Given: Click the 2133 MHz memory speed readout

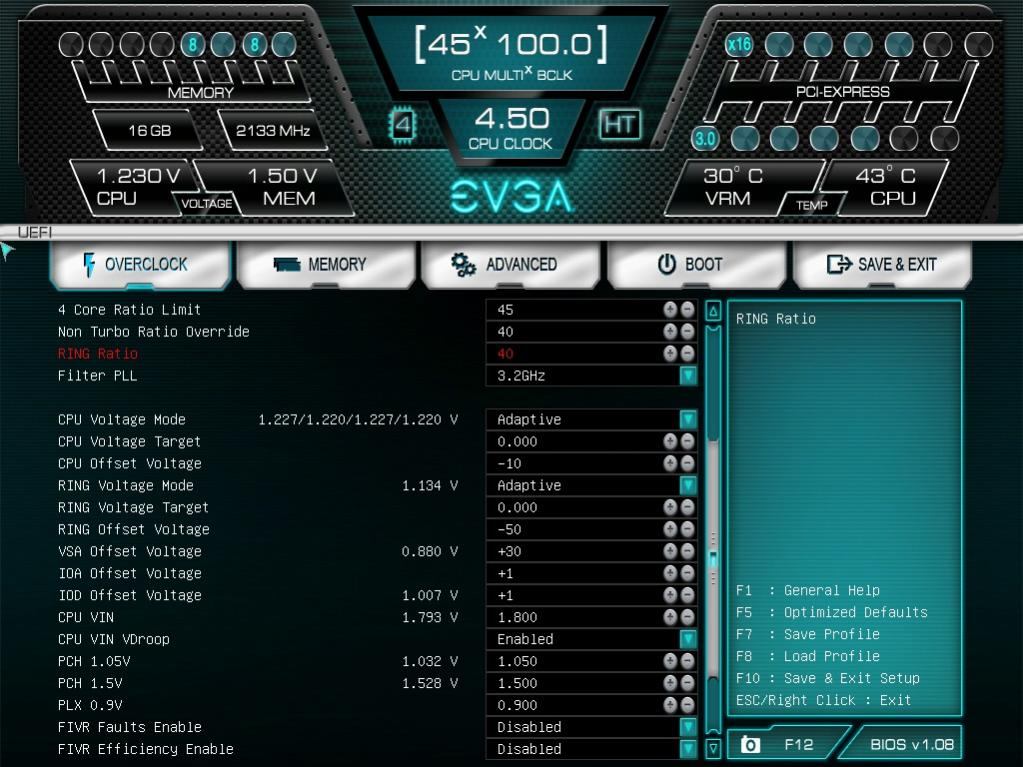Looking at the screenshot, I should pos(273,130).
